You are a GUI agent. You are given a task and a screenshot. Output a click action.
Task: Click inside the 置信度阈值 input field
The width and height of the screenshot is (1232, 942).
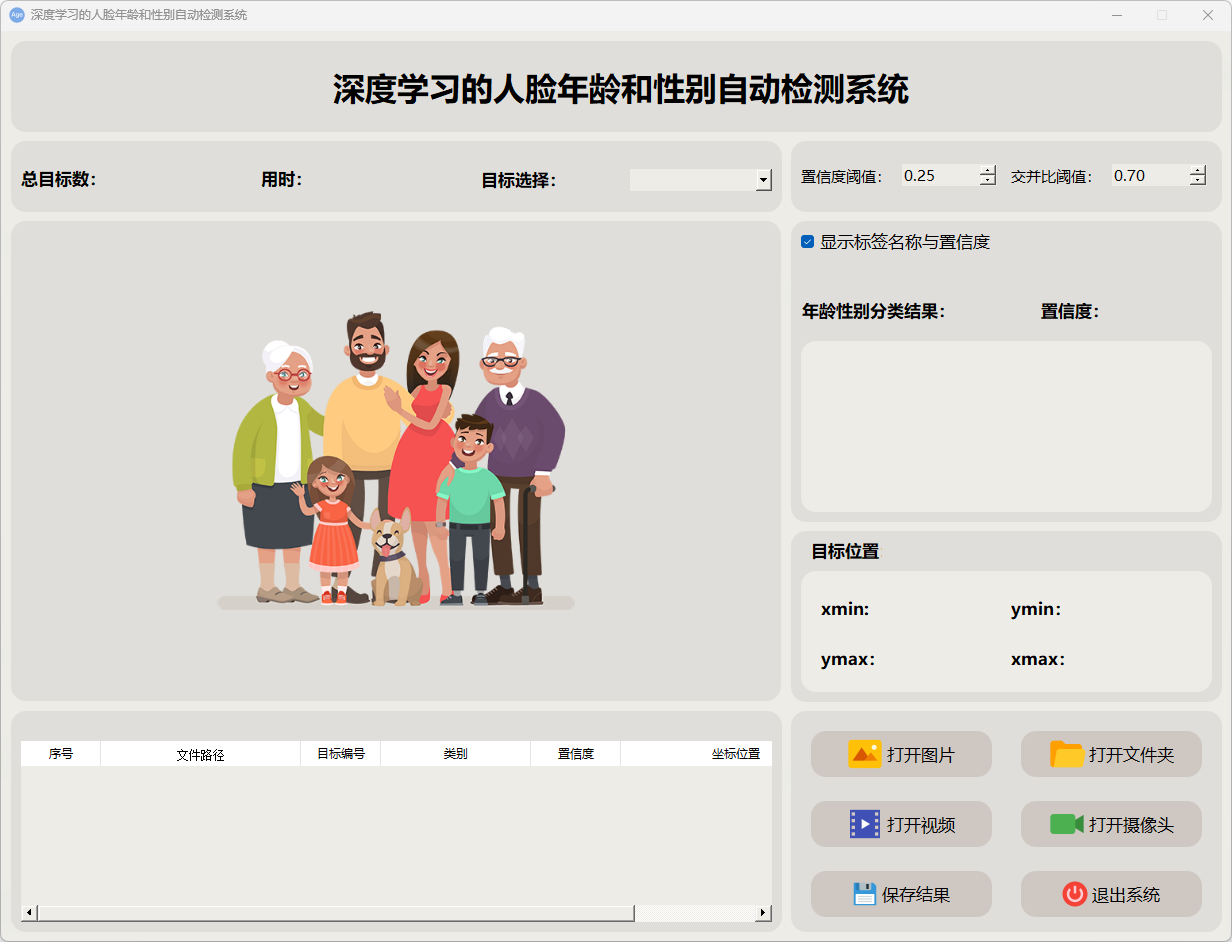pyautogui.click(x=938, y=176)
